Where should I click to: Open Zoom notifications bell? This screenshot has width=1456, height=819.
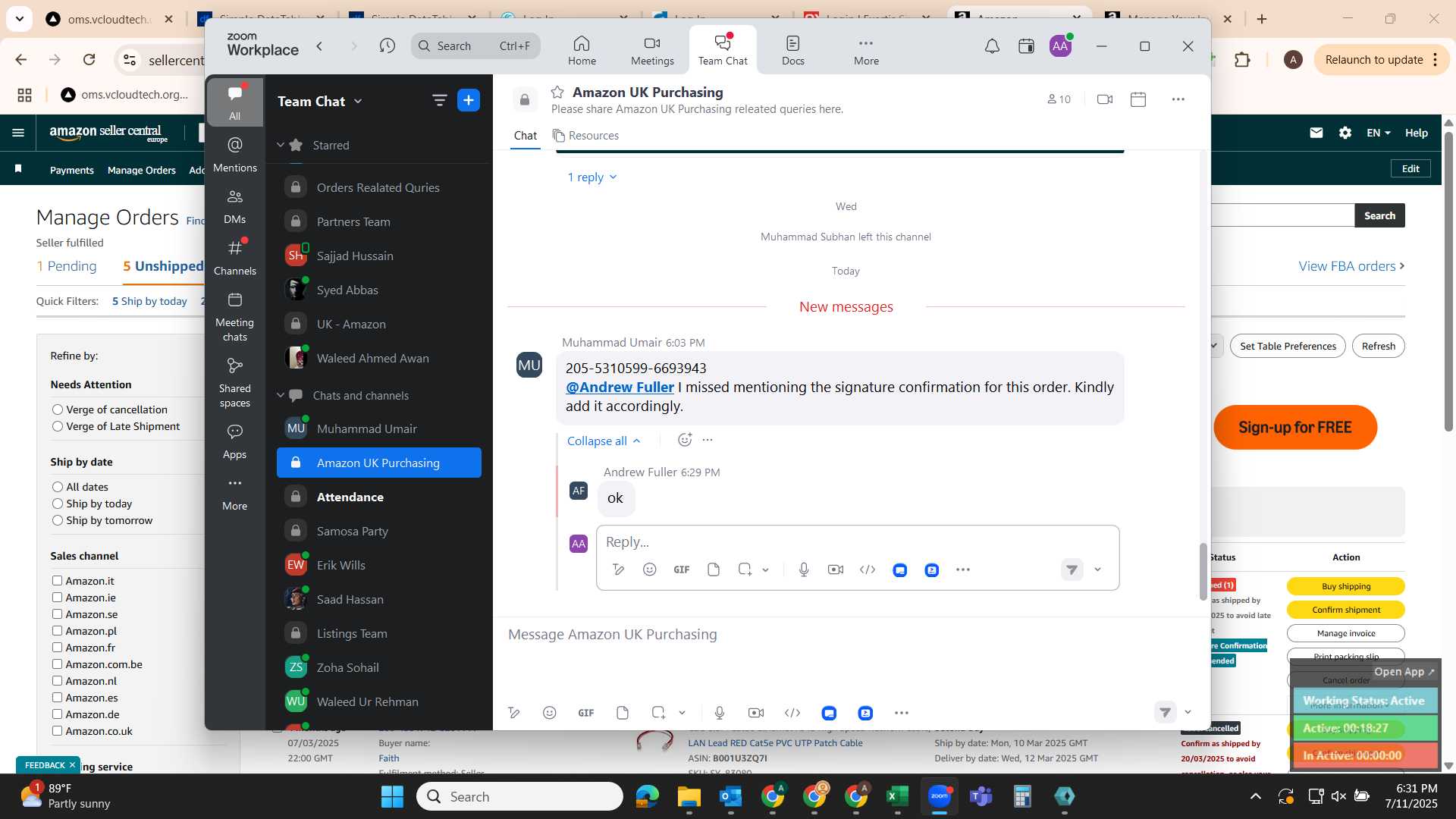[x=992, y=46]
